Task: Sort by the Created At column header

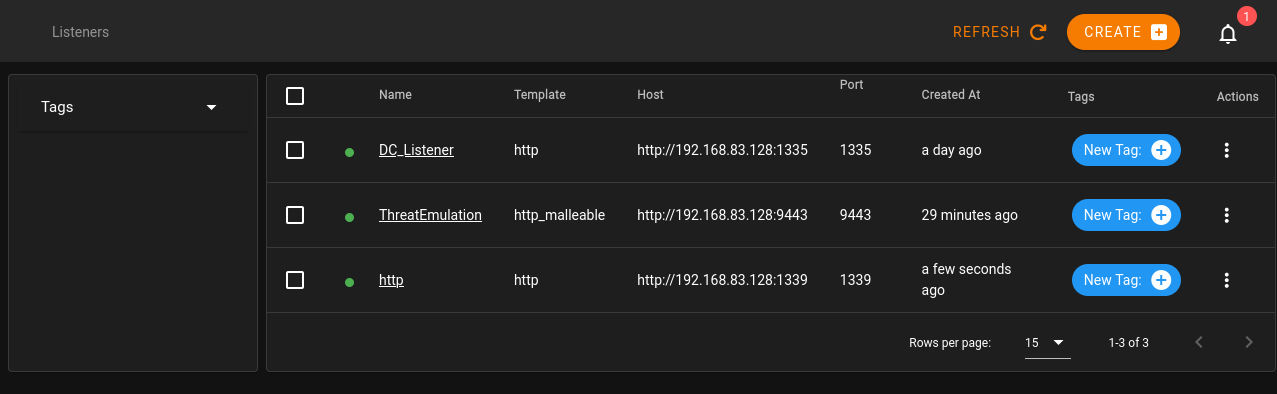Action: [x=950, y=95]
